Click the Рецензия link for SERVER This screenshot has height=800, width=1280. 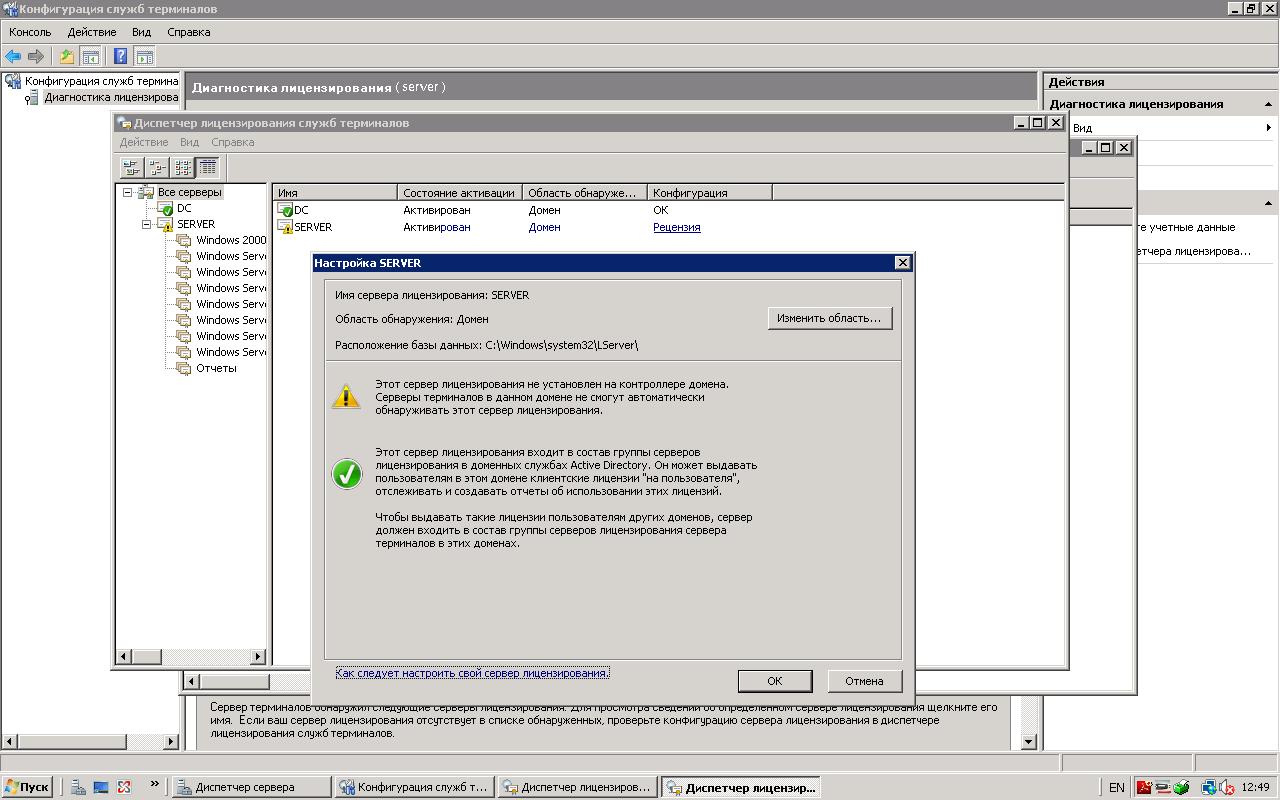[677, 227]
